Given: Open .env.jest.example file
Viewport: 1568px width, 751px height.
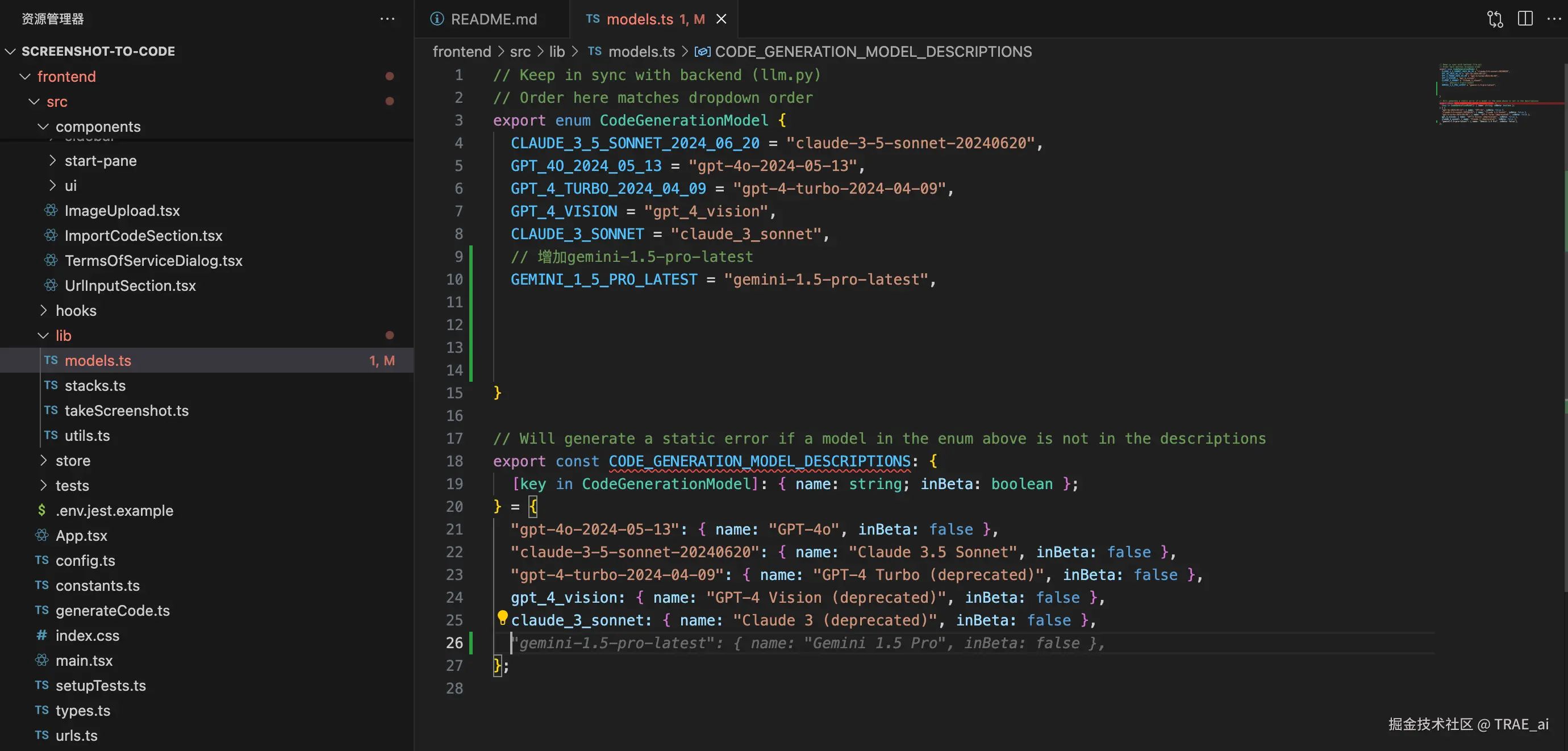Looking at the screenshot, I should (x=114, y=511).
